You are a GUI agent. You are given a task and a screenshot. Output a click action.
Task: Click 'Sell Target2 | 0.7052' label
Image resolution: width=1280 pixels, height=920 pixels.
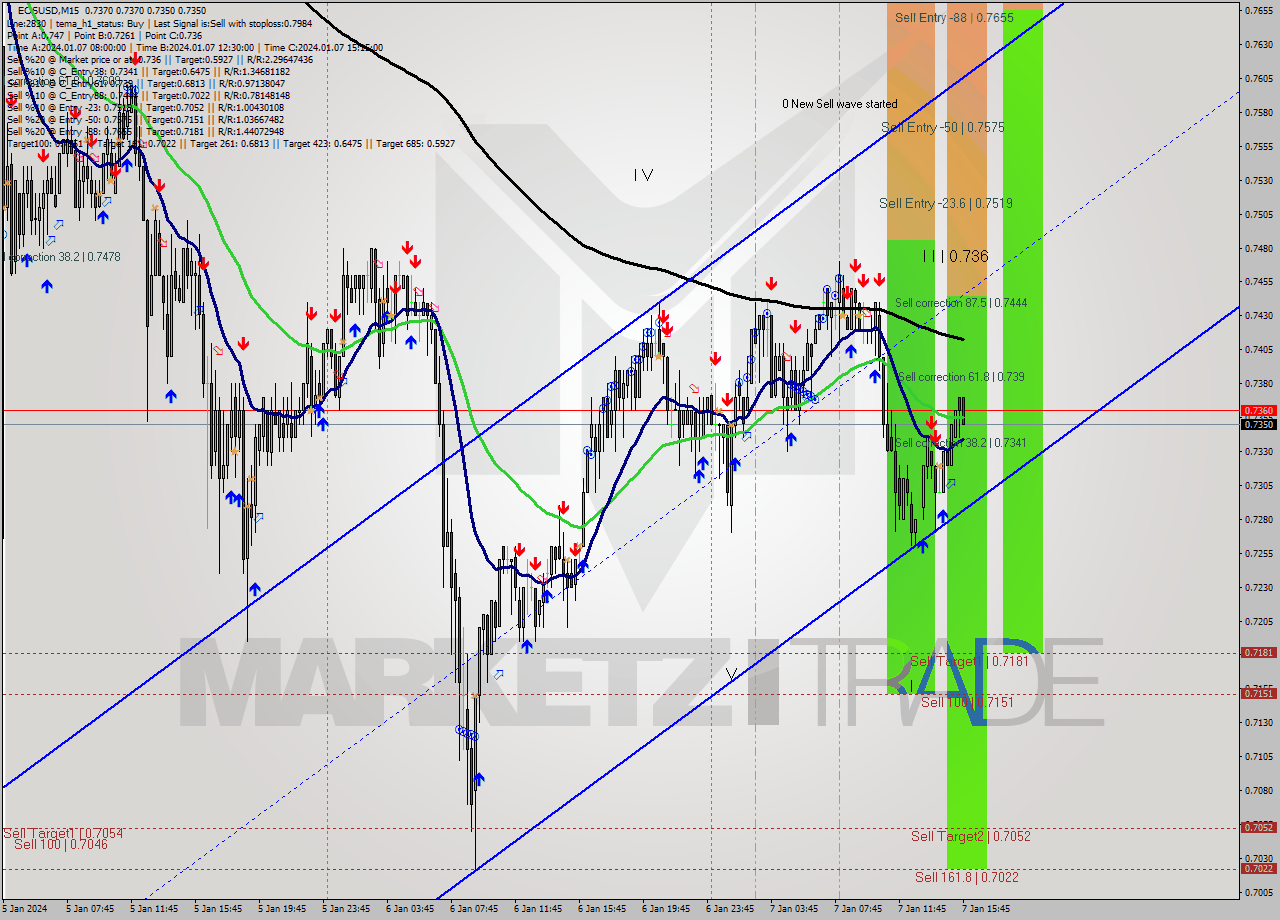pos(970,836)
